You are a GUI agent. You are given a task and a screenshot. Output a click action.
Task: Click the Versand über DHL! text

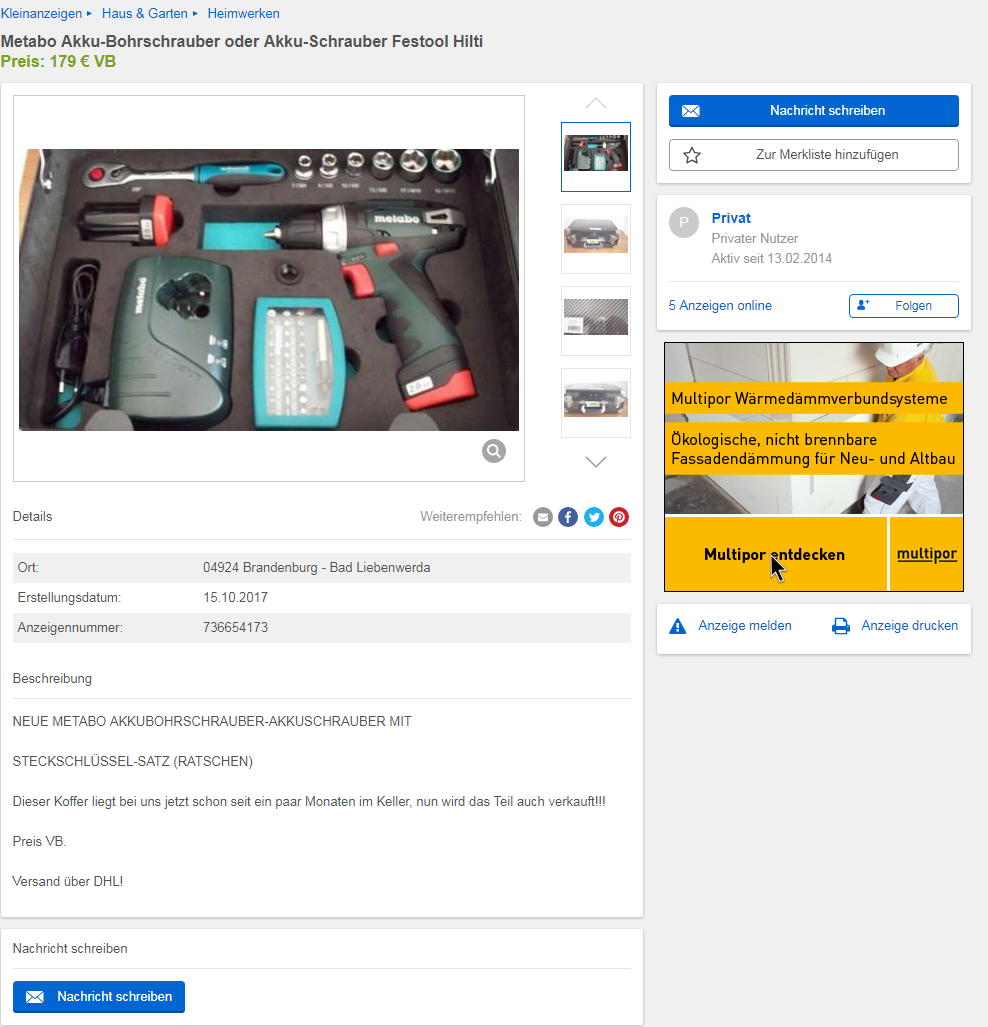click(x=68, y=882)
